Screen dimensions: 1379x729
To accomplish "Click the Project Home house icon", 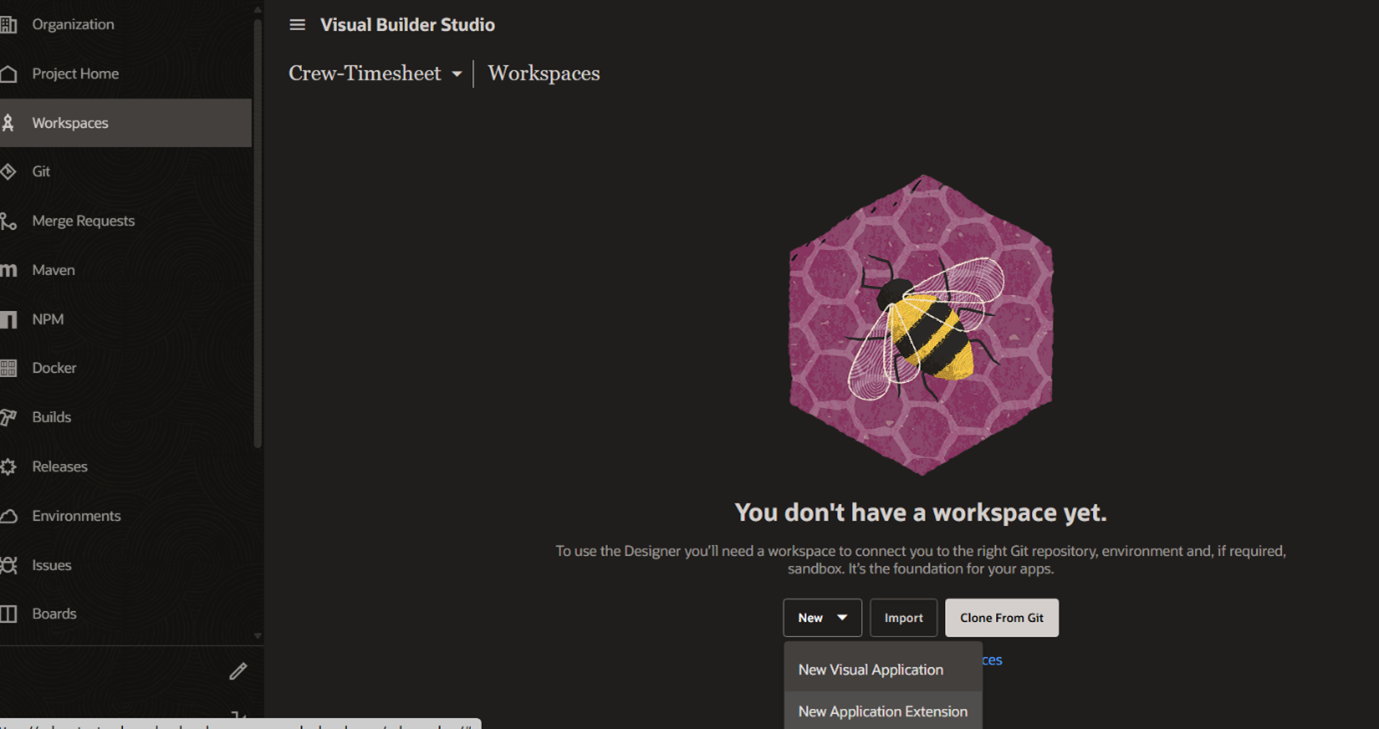I will [x=9, y=74].
